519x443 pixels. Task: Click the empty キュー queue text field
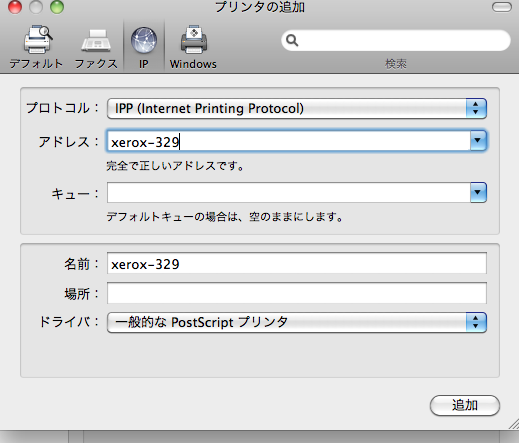tap(289, 192)
